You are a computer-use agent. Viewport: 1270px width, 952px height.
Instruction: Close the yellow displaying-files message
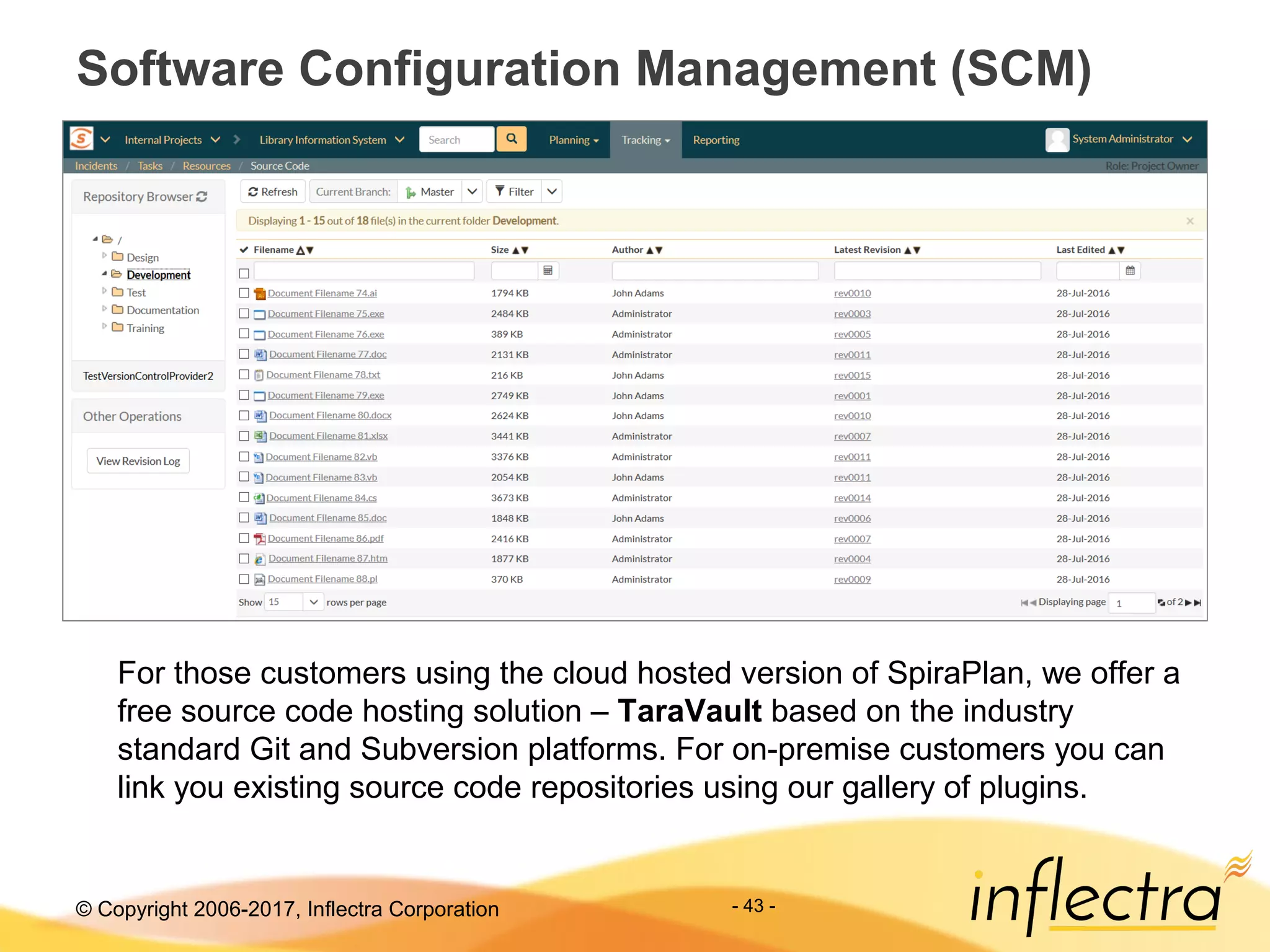[1190, 221]
